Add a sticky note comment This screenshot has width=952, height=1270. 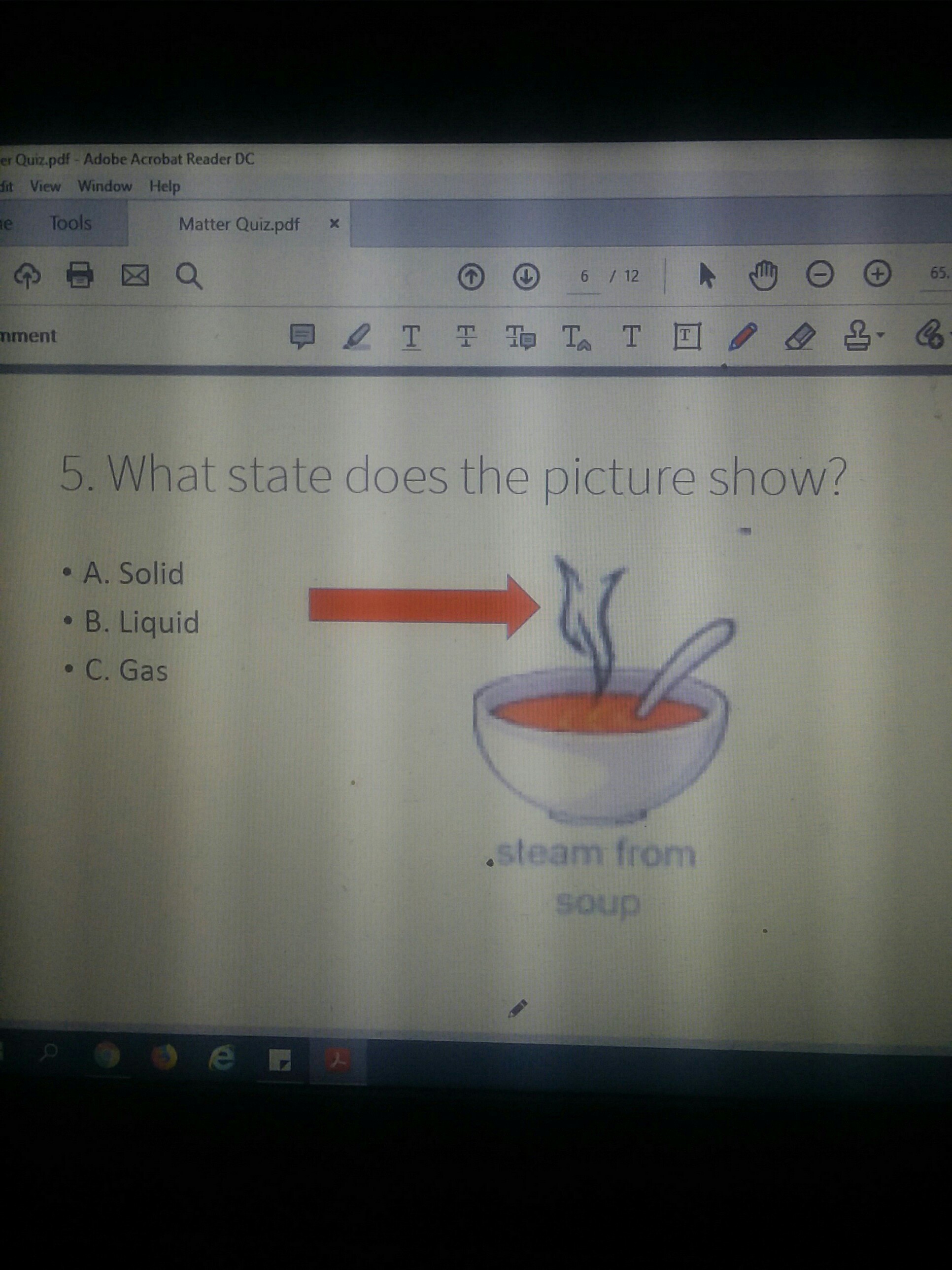[303, 336]
